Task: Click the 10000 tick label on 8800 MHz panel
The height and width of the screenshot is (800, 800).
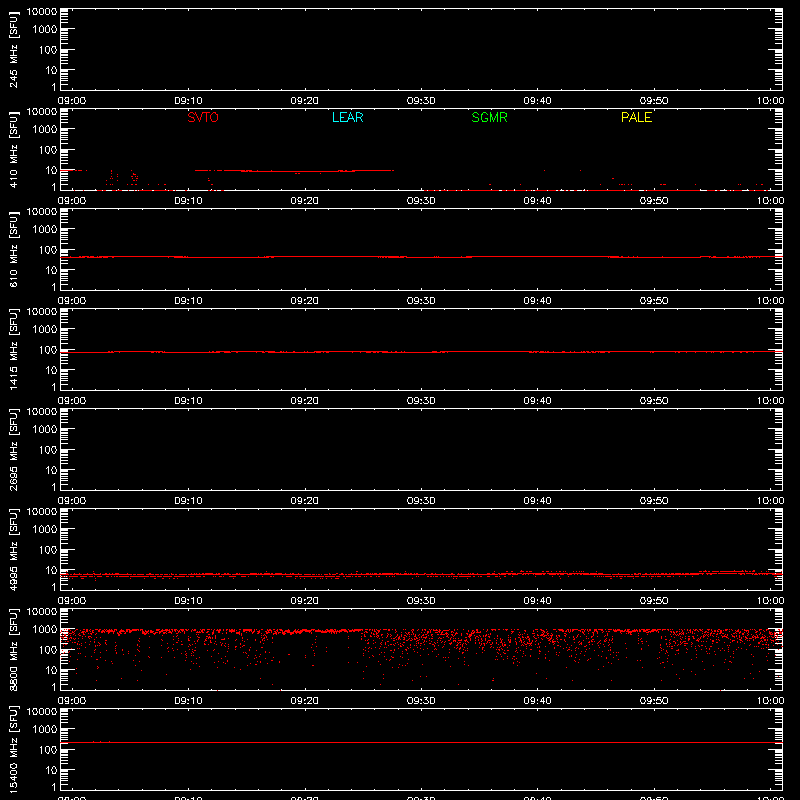Action: [42, 612]
